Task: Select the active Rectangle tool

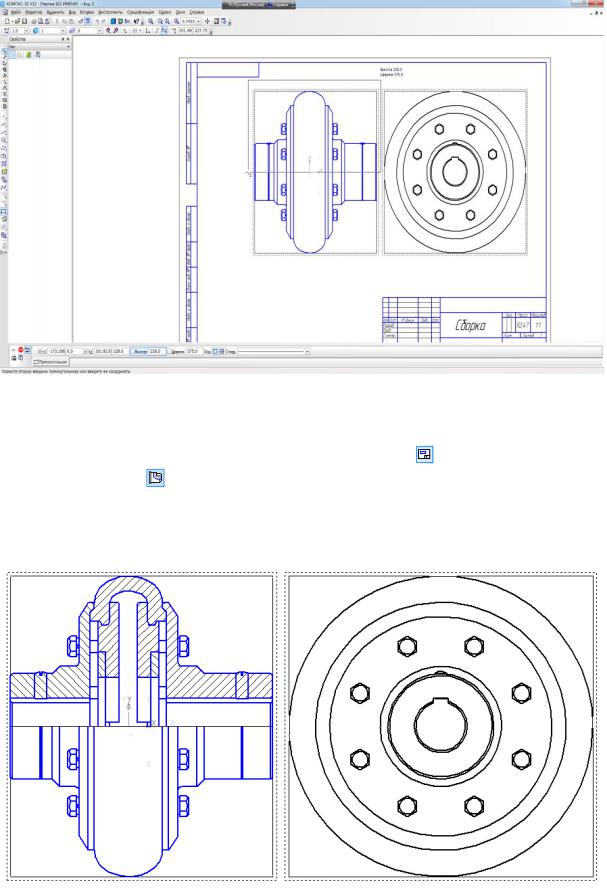Action: tap(5, 211)
